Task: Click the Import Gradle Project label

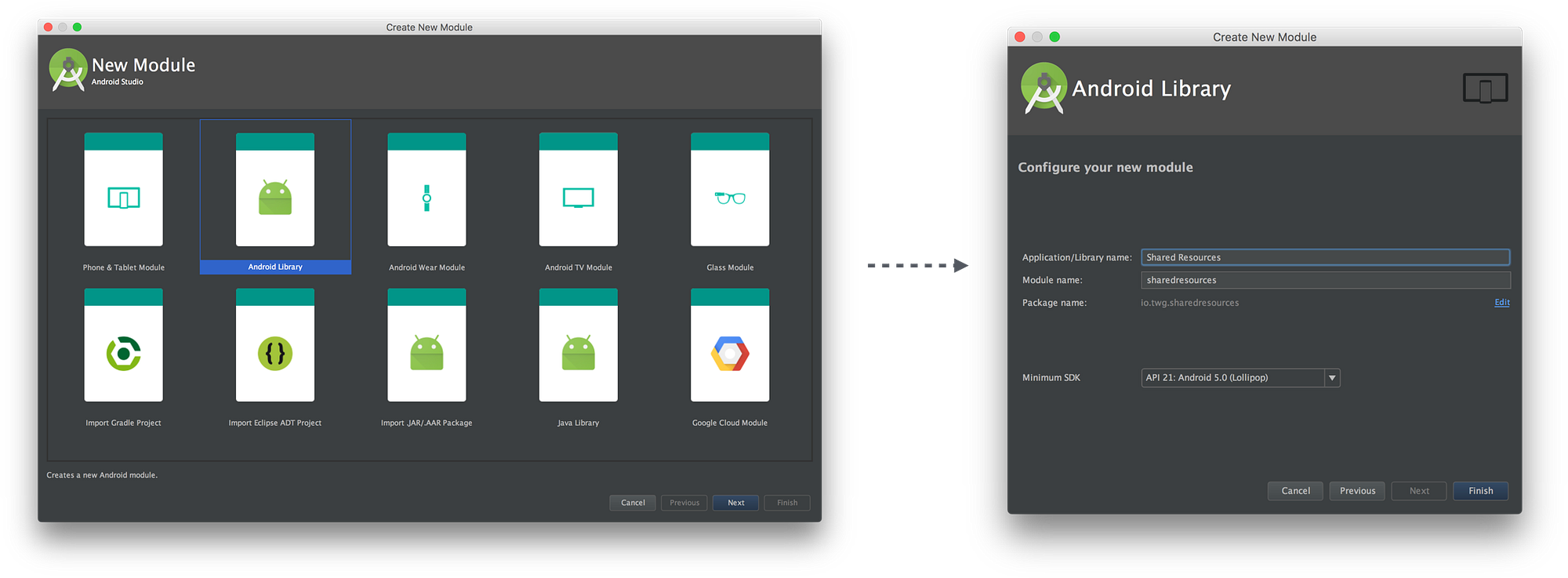Action: [124, 423]
